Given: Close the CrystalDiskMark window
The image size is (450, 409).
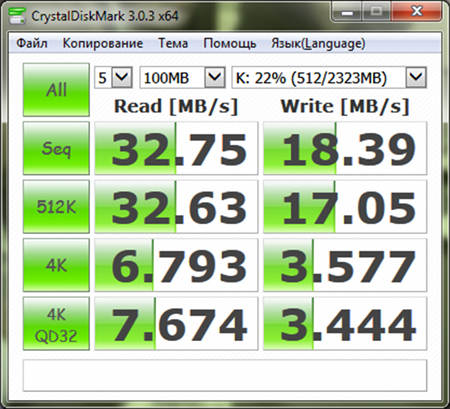Looking at the screenshot, I should (x=417, y=12).
